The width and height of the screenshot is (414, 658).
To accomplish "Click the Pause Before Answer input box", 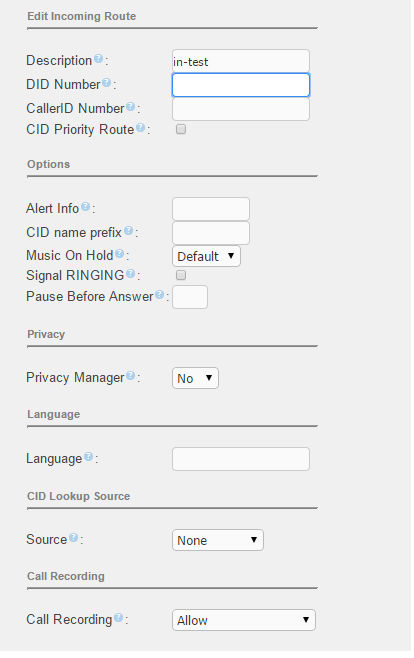I will click(190, 297).
